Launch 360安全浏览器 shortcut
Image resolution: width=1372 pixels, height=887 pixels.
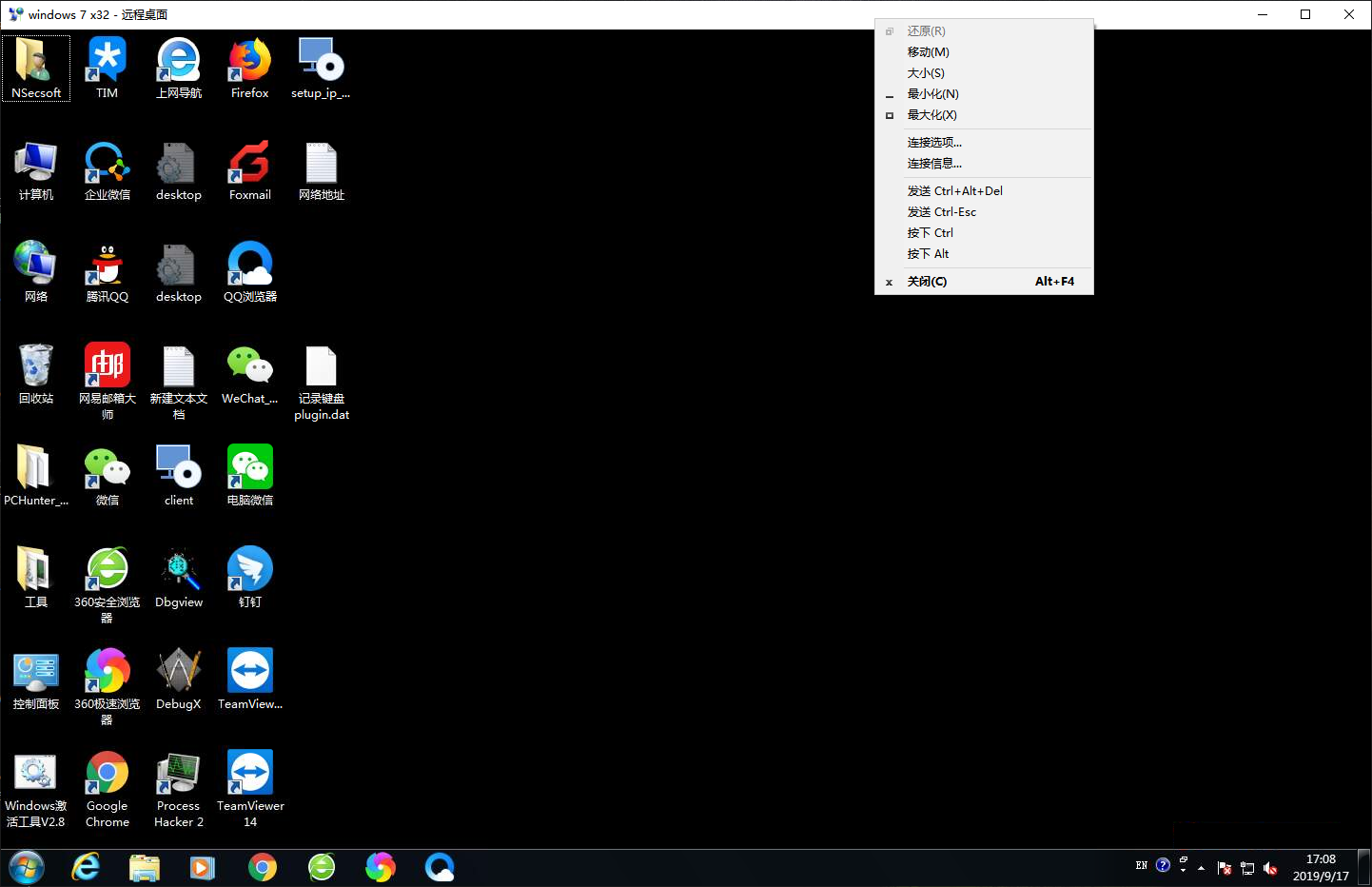(108, 584)
